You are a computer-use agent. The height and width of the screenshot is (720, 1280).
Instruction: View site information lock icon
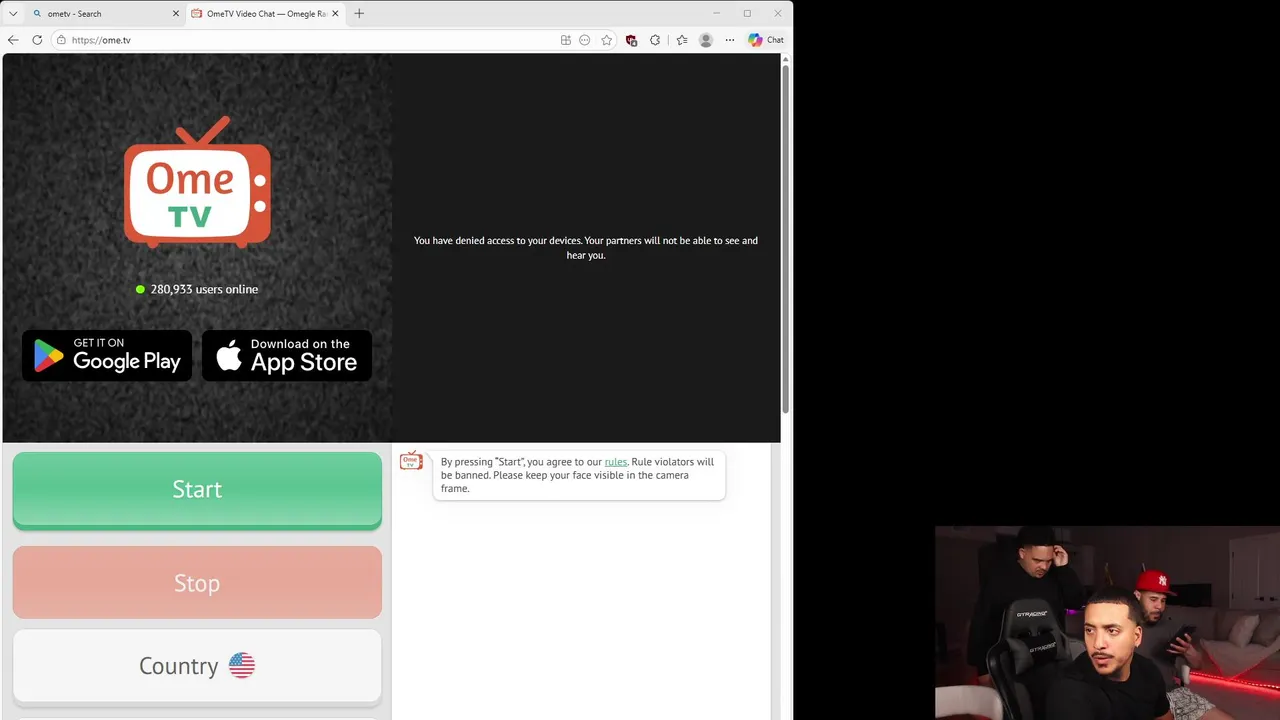click(61, 40)
